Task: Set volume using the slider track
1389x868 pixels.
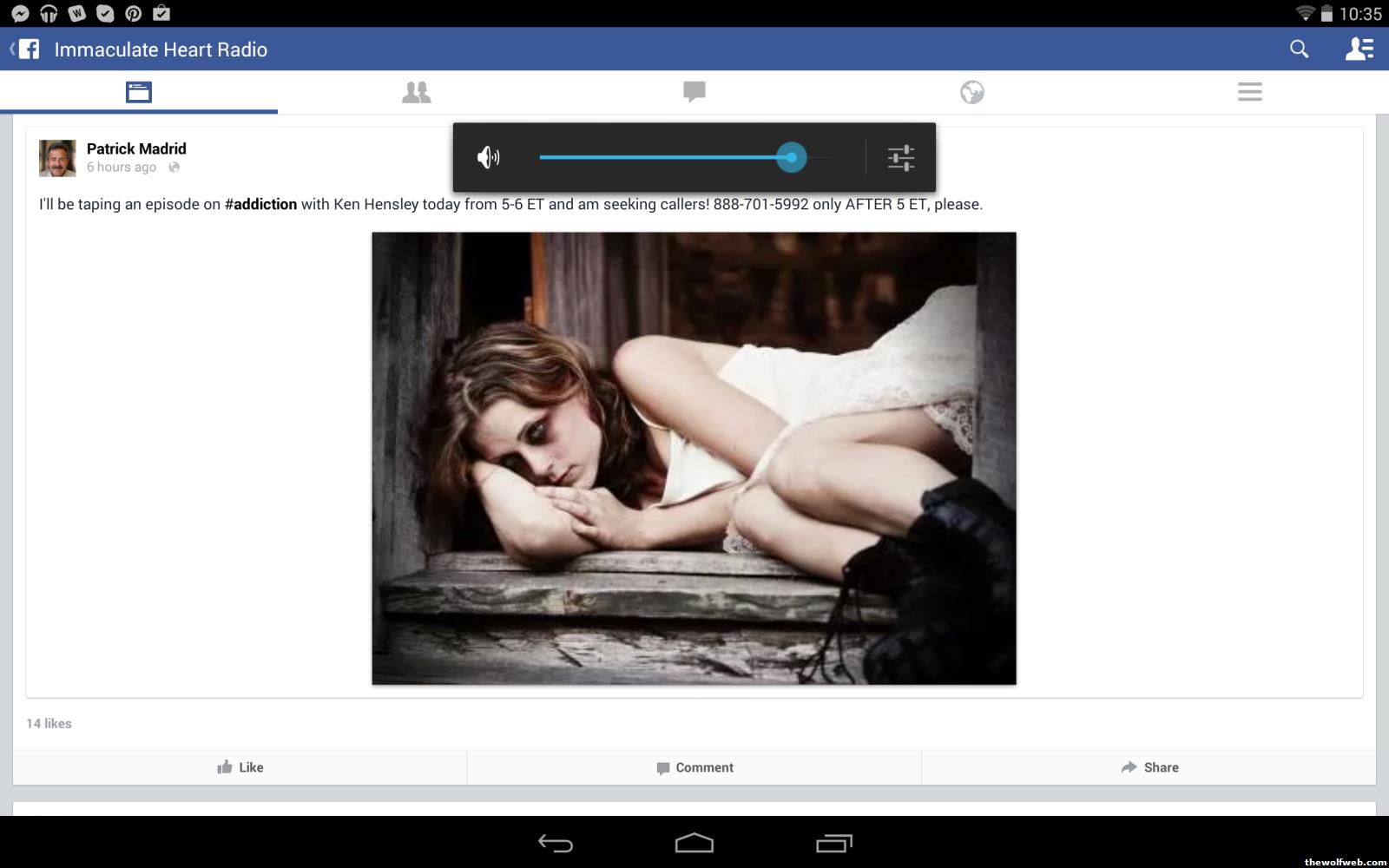Action: (677, 157)
